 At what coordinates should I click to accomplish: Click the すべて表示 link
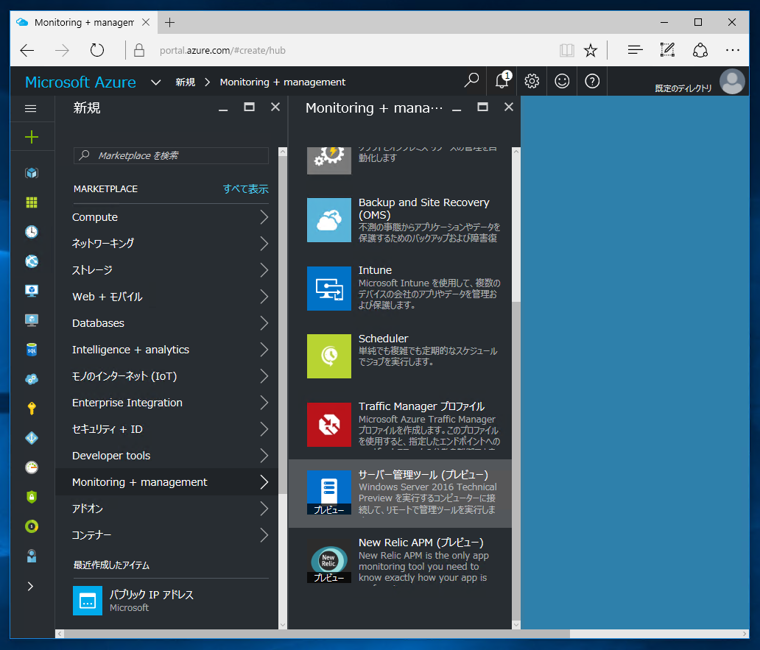pyautogui.click(x=246, y=189)
